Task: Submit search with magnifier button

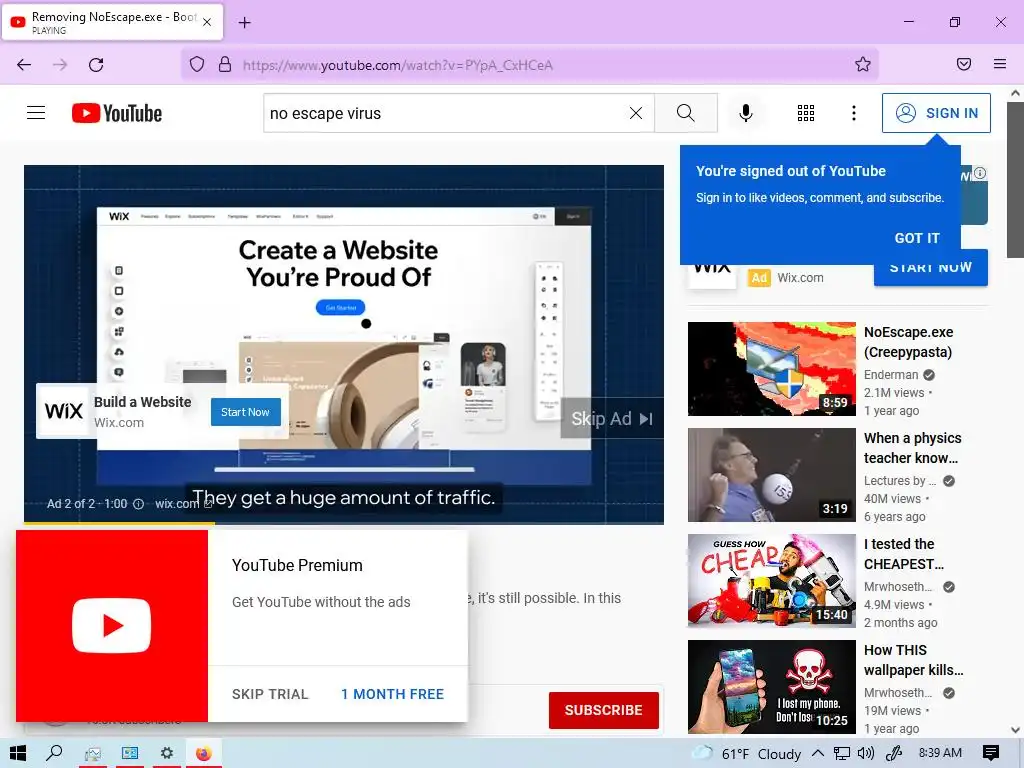Action: pyautogui.click(x=686, y=113)
